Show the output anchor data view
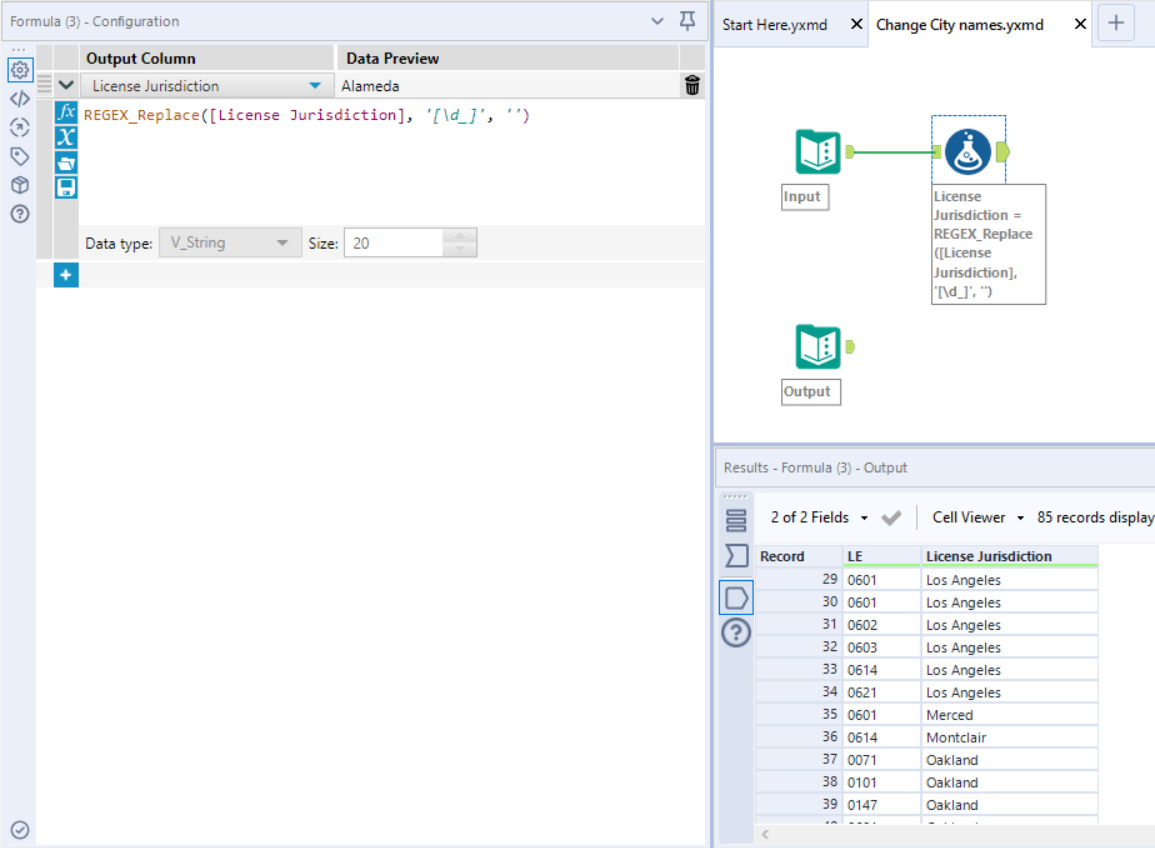 pyautogui.click(x=736, y=598)
